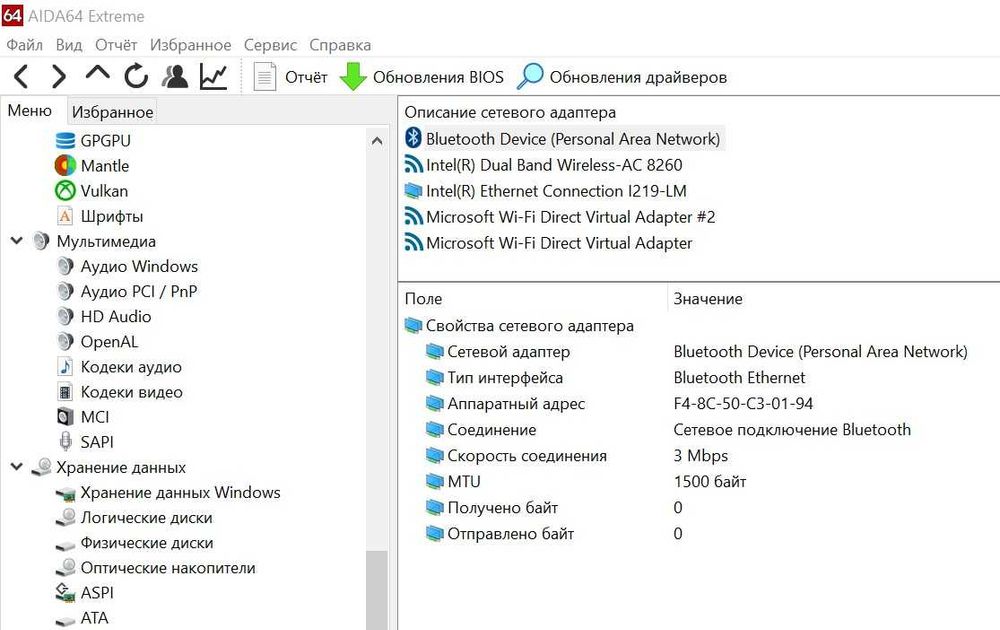Viewport: 1000px width, 630px height.
Task: Open the user icon in the toolbar
Action: [175, 77]
